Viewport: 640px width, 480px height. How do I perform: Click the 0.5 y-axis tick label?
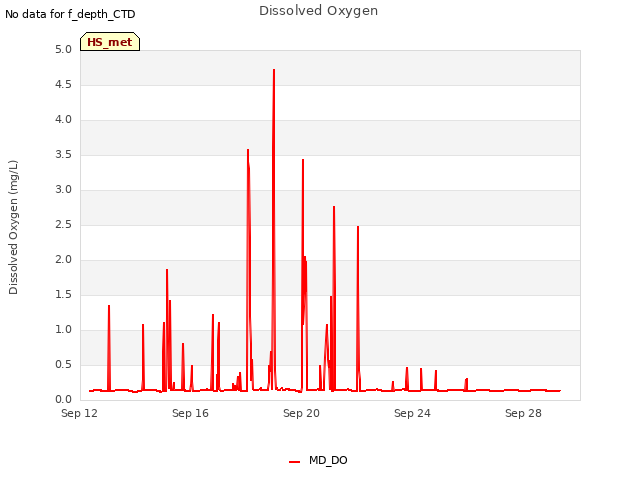pyautogui.click(x=63, y=364)
